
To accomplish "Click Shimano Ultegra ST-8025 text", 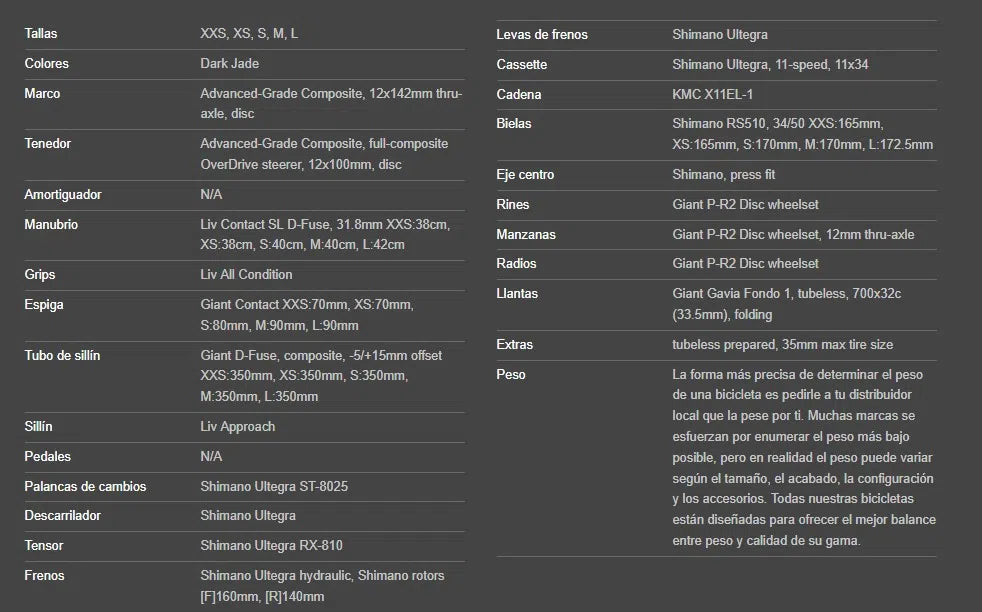I will point(274,487).
